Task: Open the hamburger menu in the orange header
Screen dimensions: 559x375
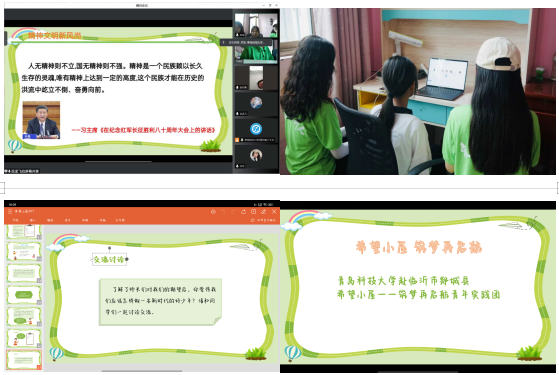Action: pos(10,211)
